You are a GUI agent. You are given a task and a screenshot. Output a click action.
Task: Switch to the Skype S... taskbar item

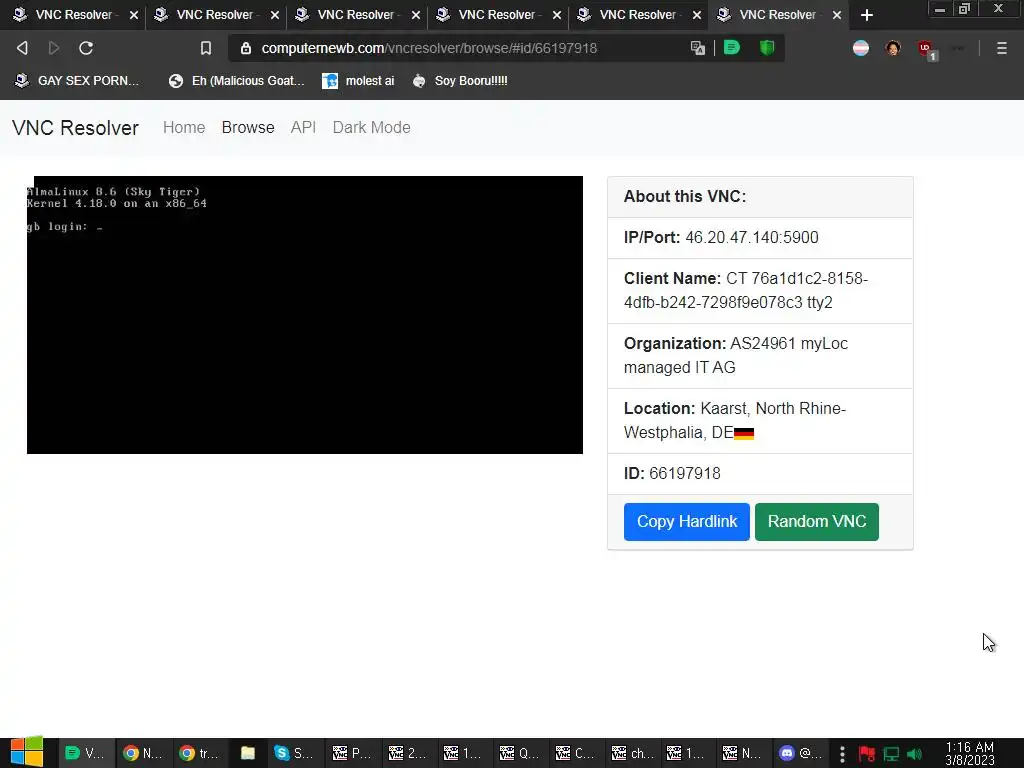click(x=293, y=753)
